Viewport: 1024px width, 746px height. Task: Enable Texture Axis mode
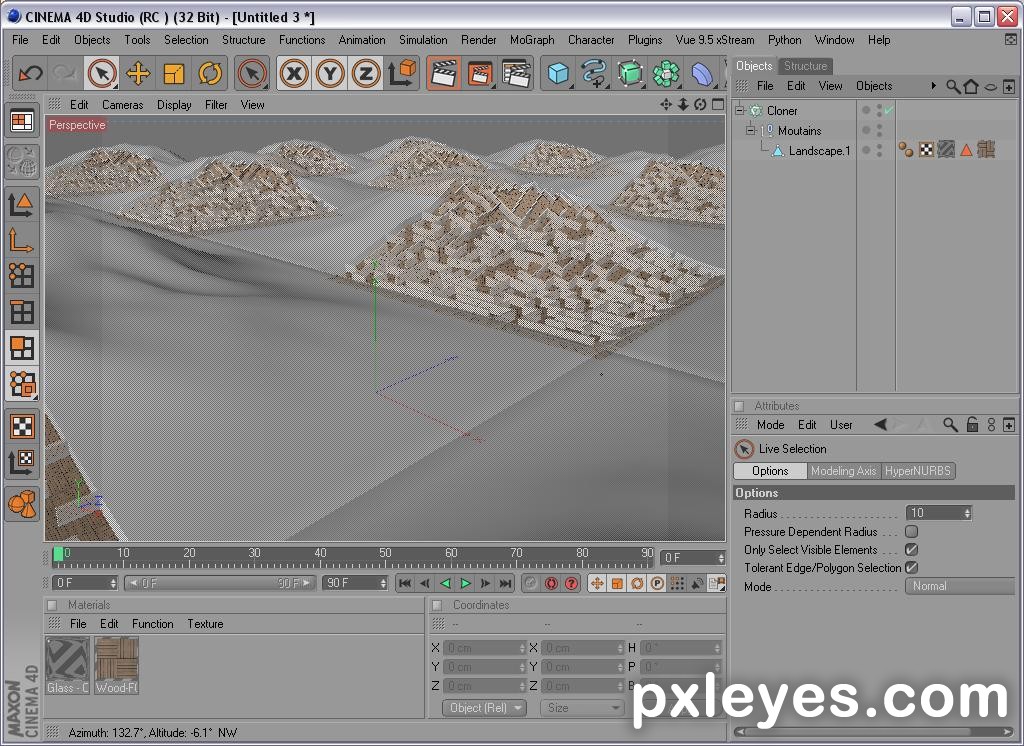pos(22,462)
